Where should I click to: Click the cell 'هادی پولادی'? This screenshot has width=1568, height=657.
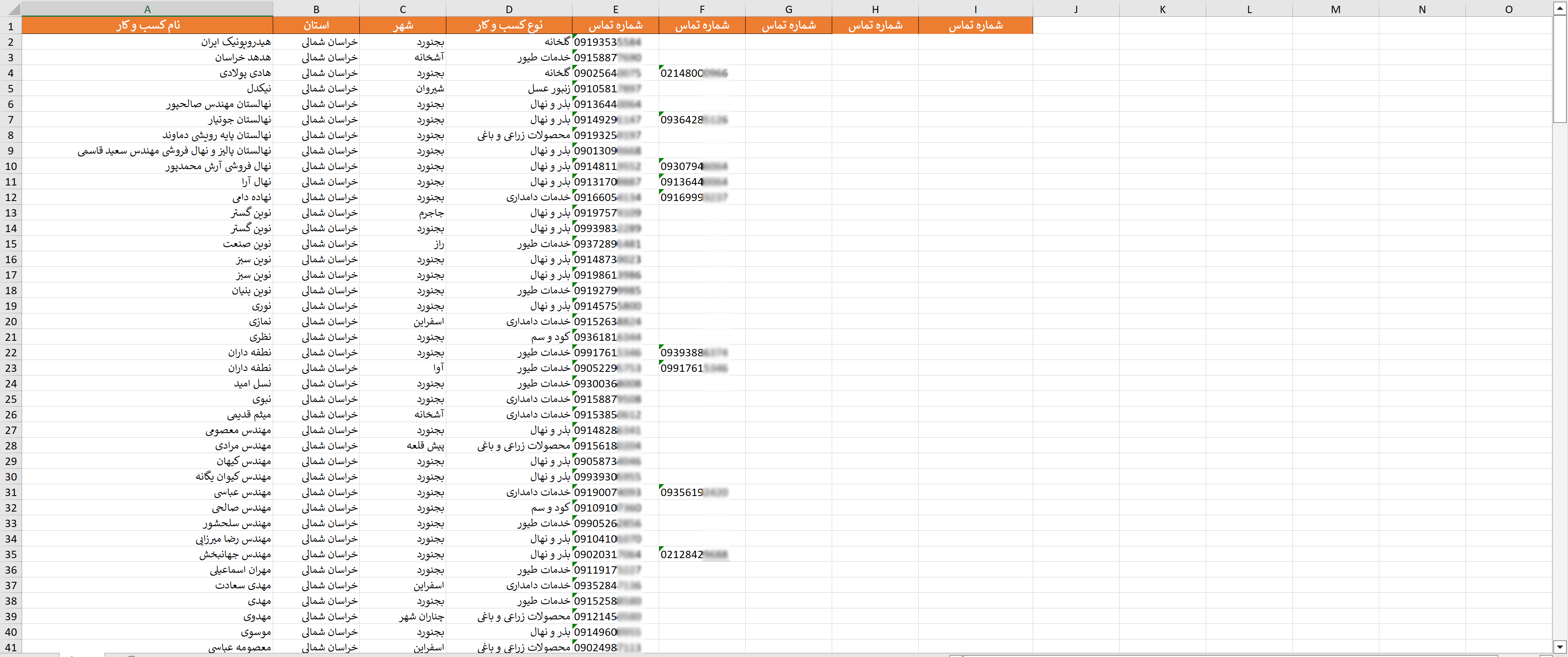coord(147,73)
